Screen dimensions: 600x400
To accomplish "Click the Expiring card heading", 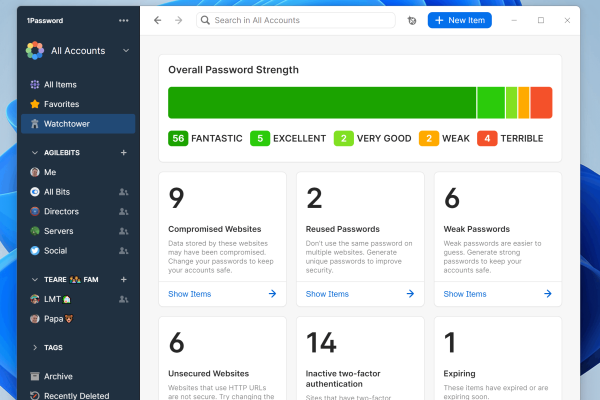I will [459, 374].
